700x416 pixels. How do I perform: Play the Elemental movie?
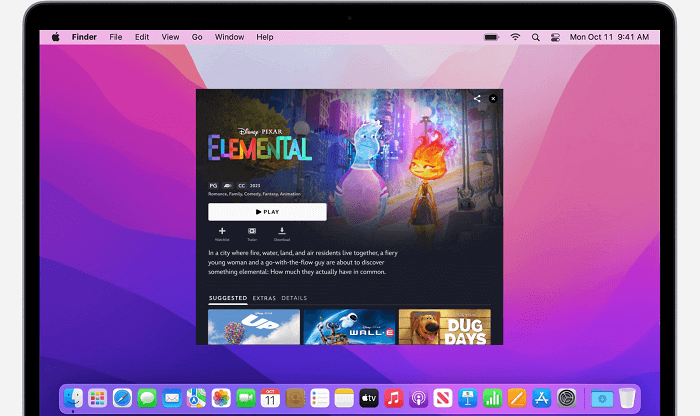[267, 212]
